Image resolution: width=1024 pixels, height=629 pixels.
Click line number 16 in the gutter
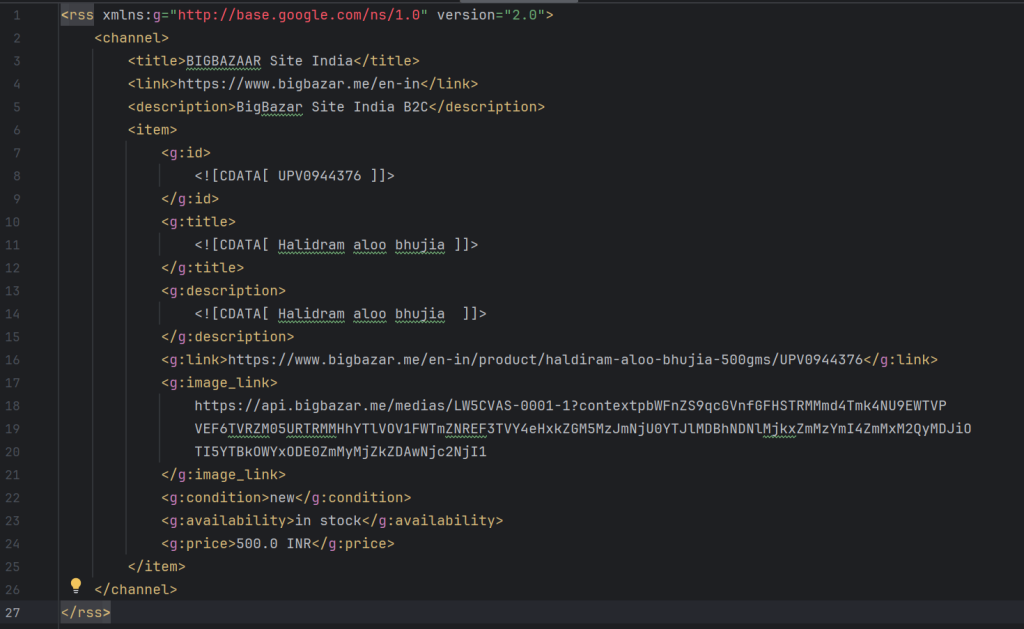pyautogui.click(x=12, y=360)
